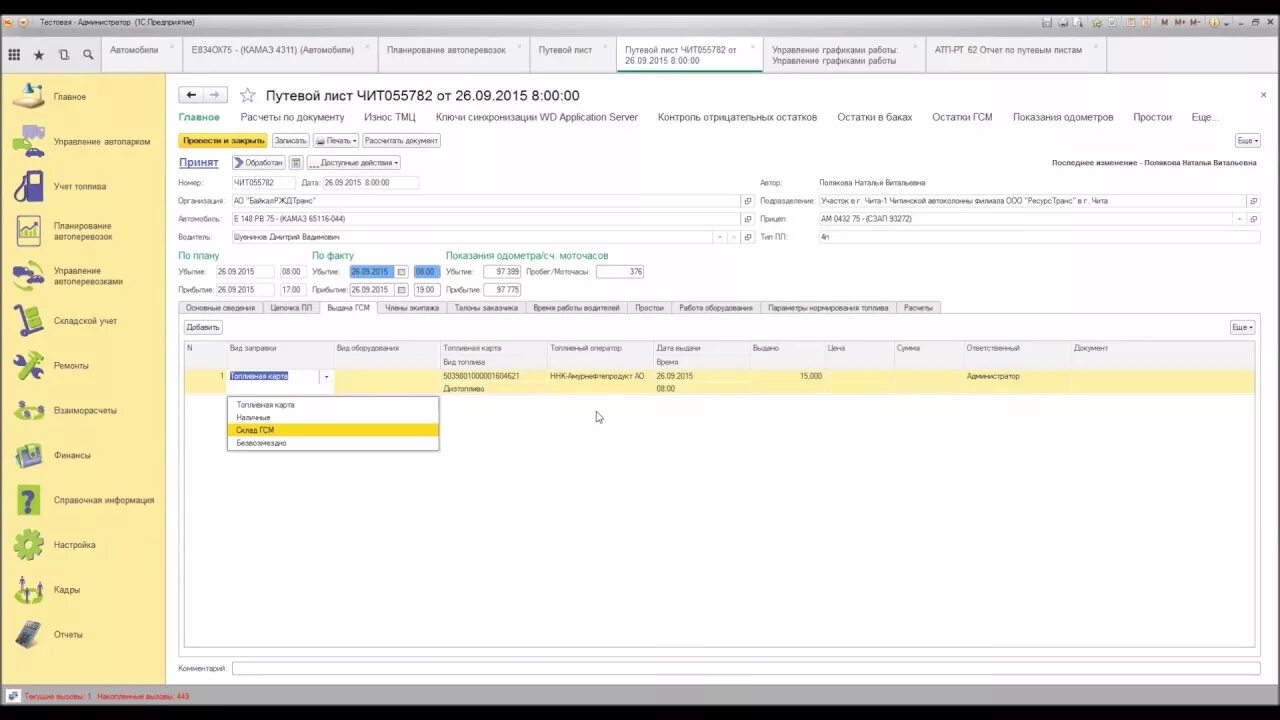This screenshot has width=1280, height=720.
Task: Expand the Водитель field dropdown arrow
Action: tap(721, 238)
